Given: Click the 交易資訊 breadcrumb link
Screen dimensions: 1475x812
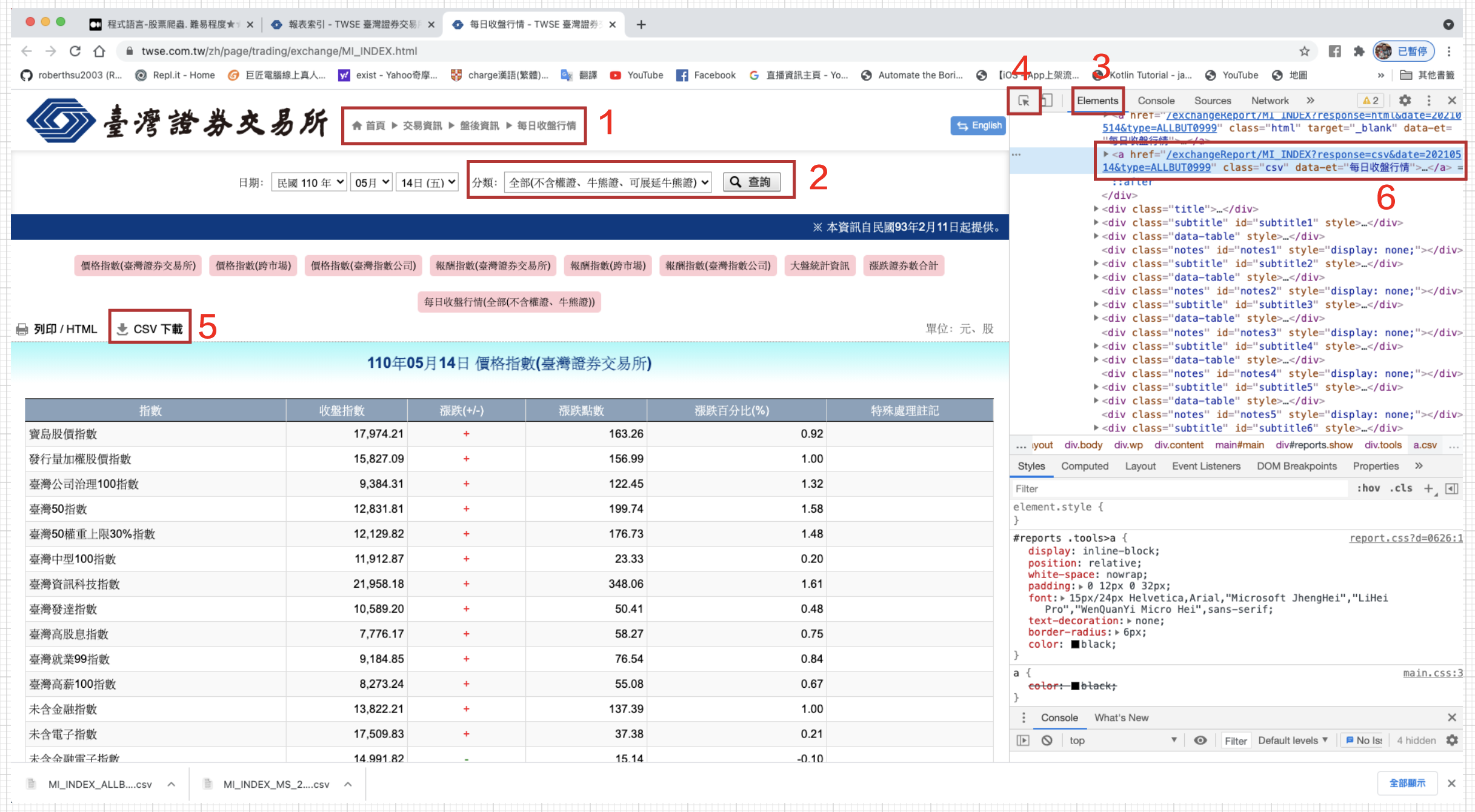Looking at the screenshot, I should coord(422,125).
